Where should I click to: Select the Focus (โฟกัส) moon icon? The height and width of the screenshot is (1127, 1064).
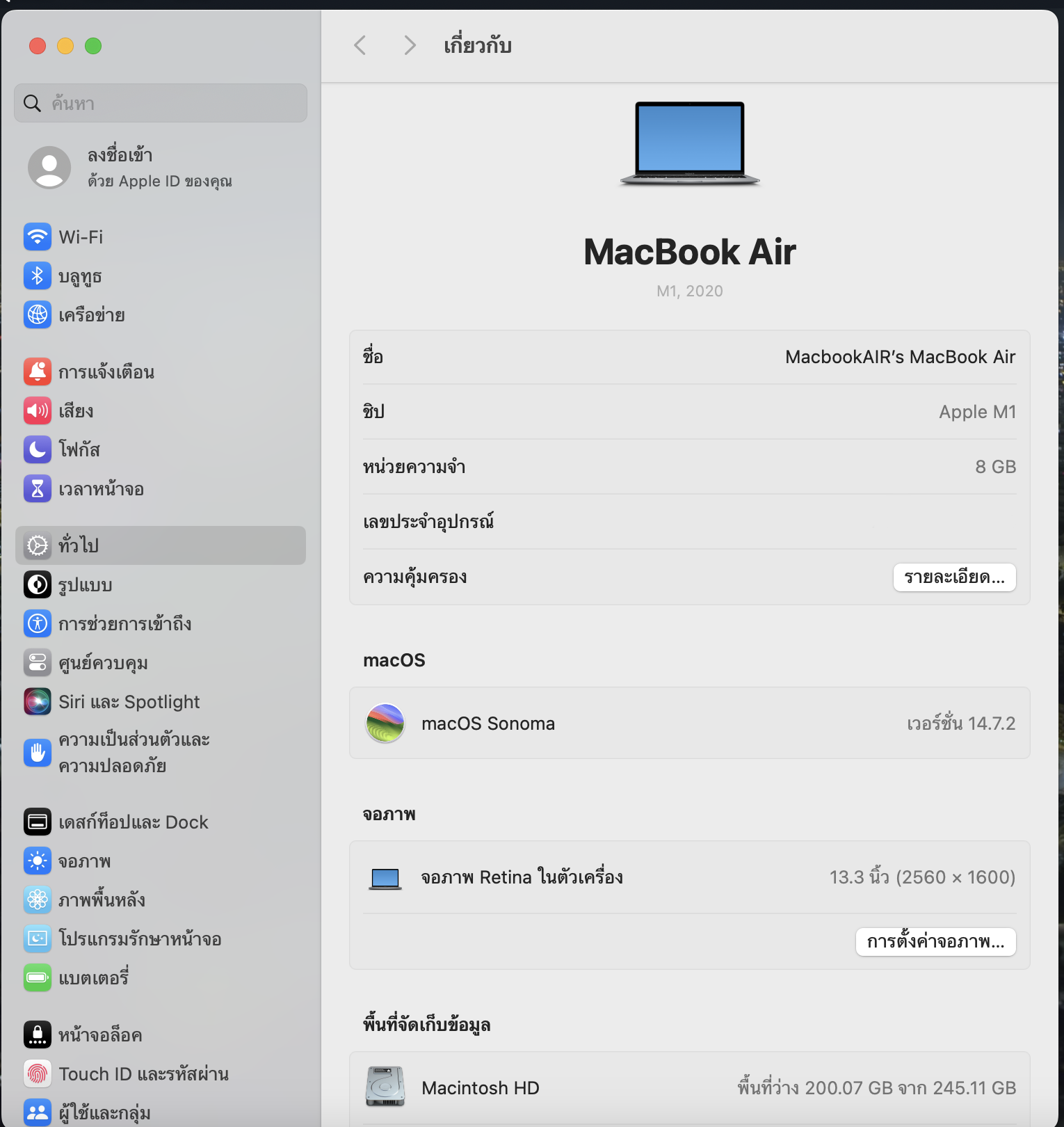pyautogui.click(x=38, y=449)
